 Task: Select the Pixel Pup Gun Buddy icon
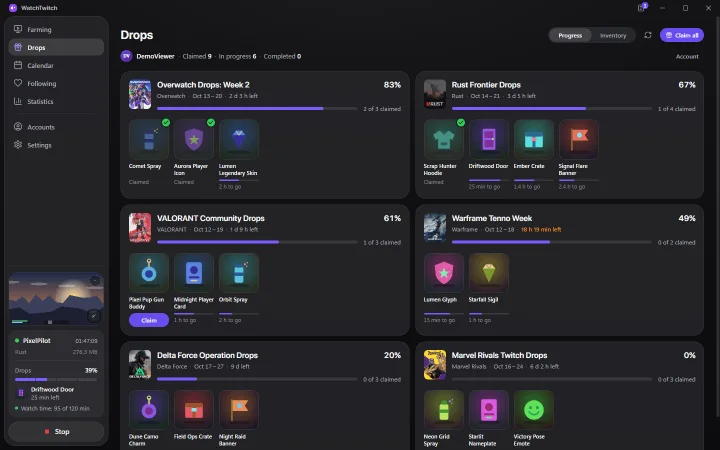[149, 273]
